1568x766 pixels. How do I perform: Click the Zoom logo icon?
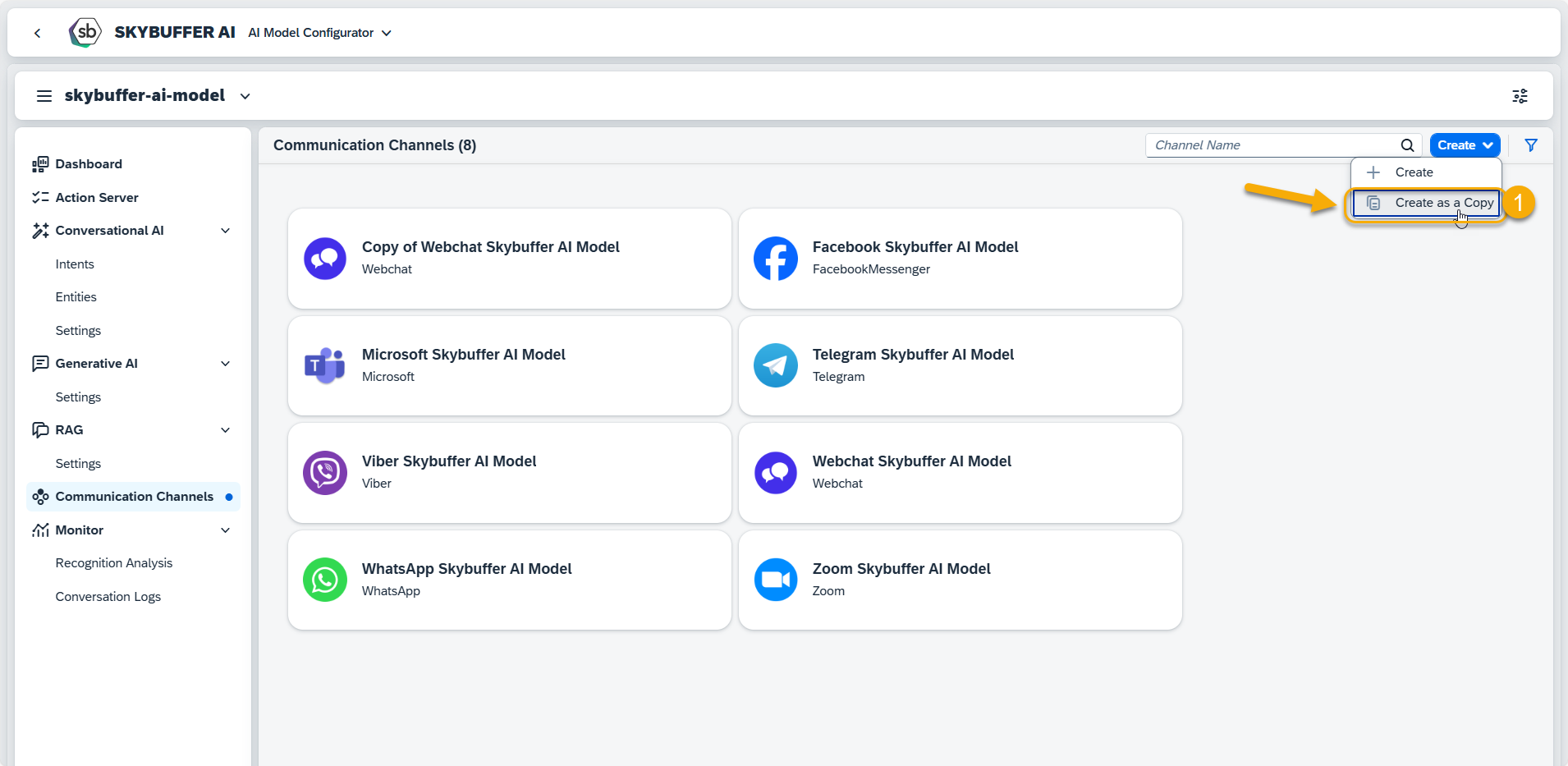pos(776,580)
